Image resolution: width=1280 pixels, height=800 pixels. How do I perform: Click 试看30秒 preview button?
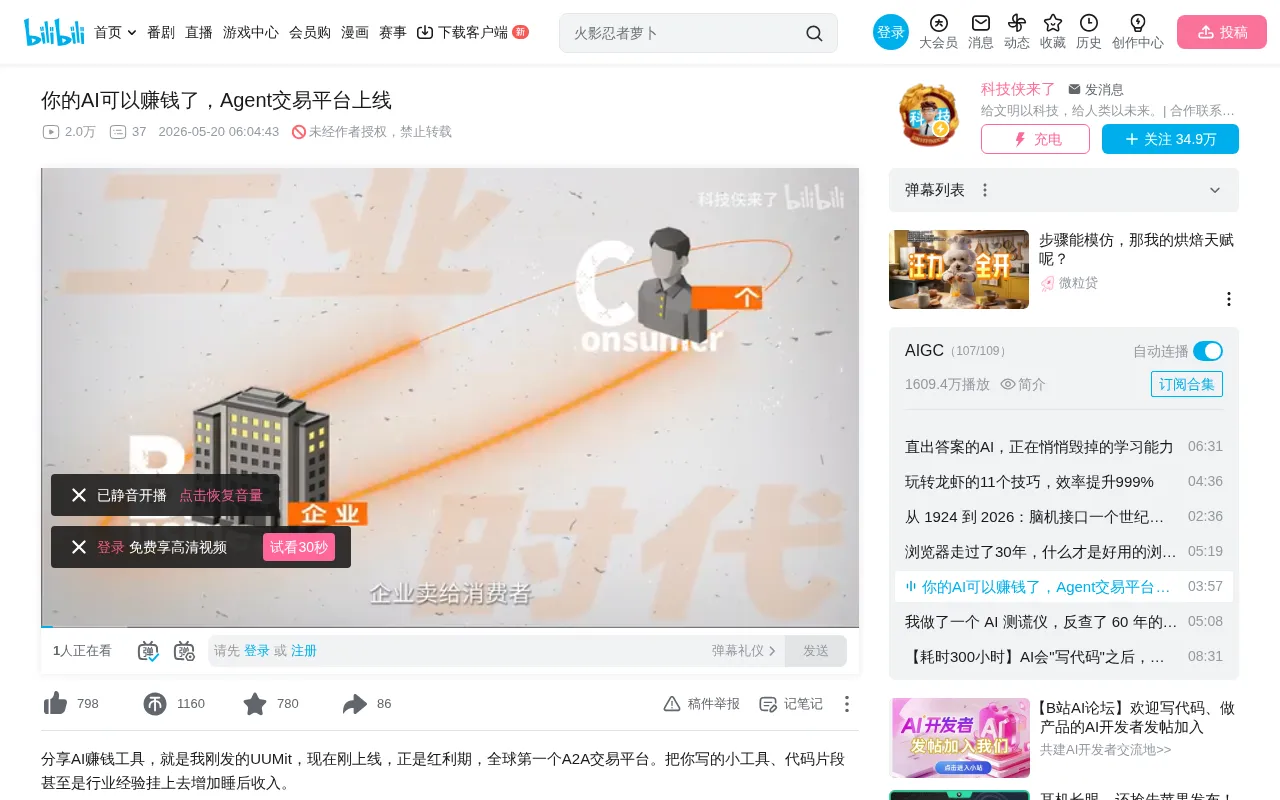(x=299, y=547)
